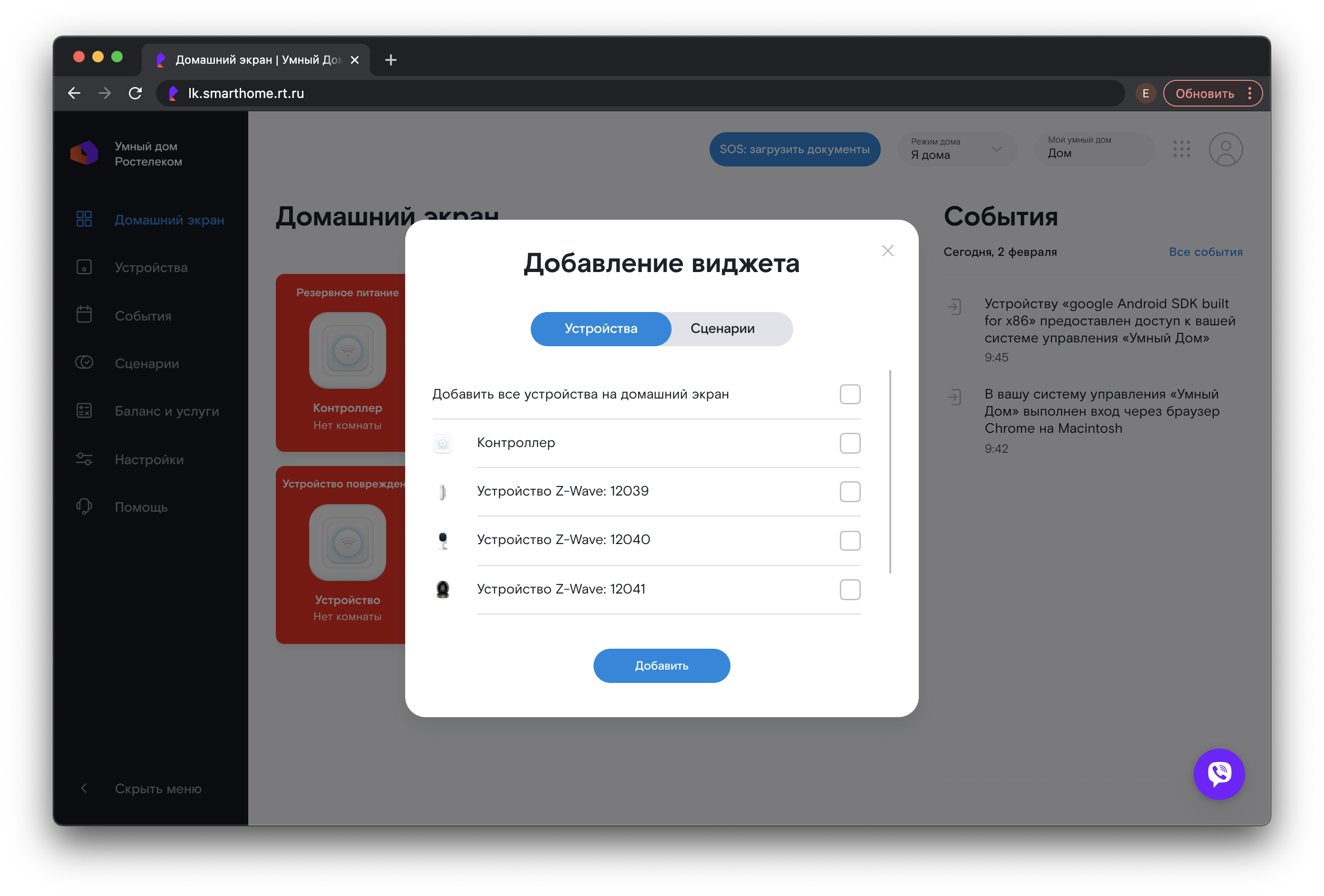Tick the Контроллер checkbox

[x=849, y=443]
